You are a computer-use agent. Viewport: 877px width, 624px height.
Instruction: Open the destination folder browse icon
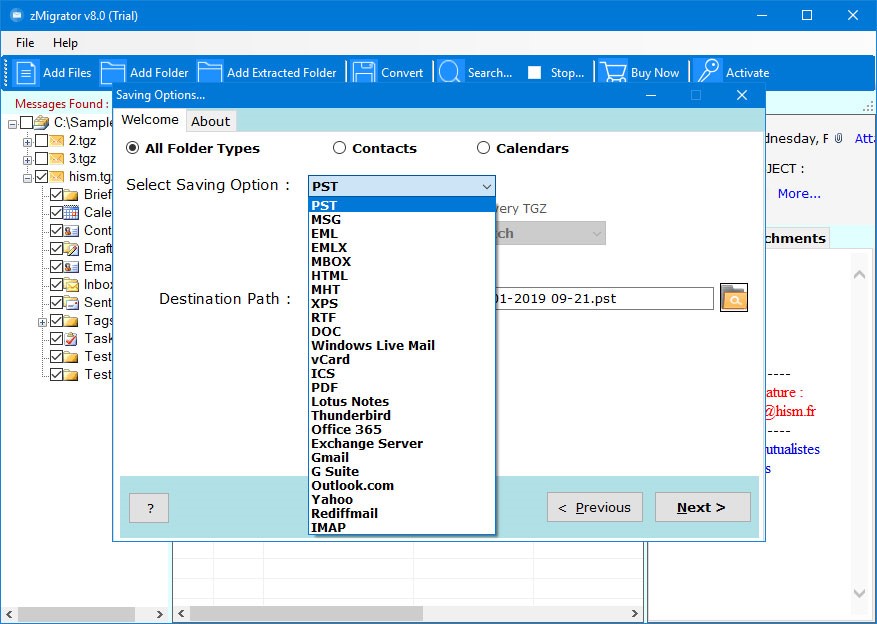(734, 298)
